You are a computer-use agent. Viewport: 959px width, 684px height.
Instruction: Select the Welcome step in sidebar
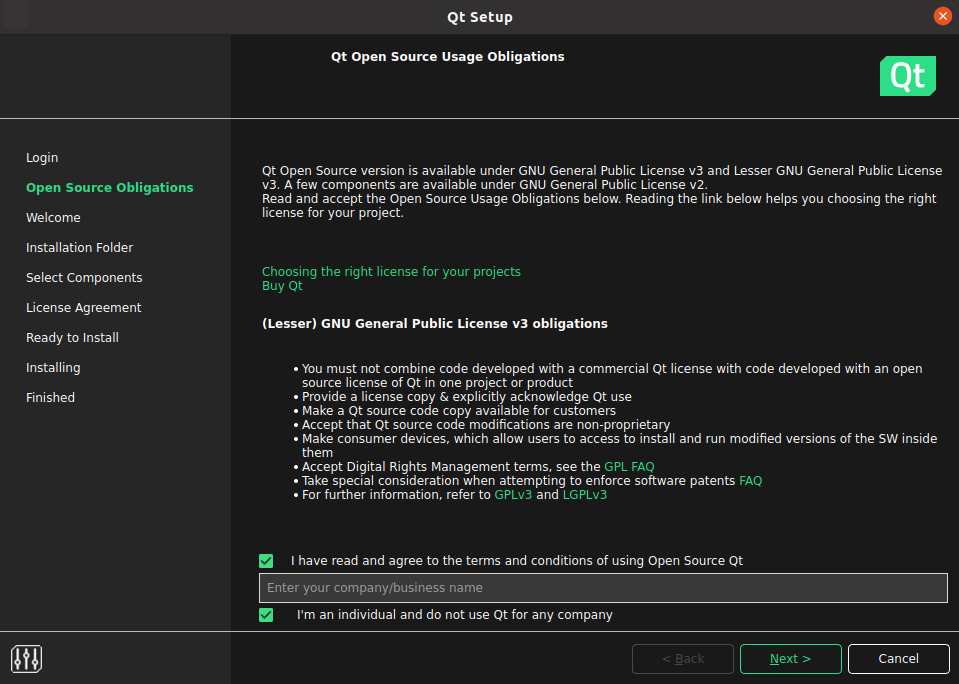click(x=53, y=218)
